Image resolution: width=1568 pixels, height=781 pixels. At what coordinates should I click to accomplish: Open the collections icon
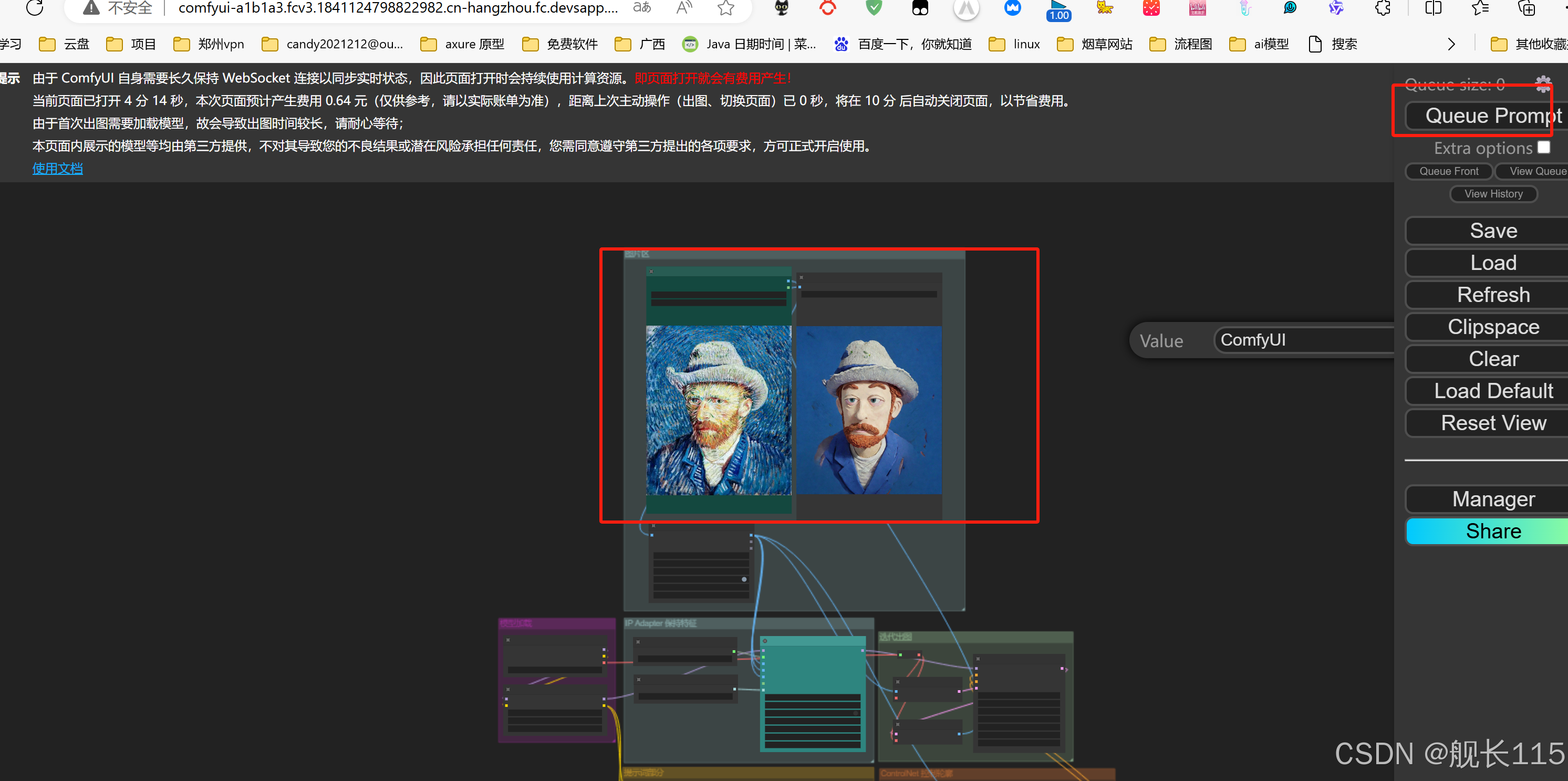(1526, 8)
